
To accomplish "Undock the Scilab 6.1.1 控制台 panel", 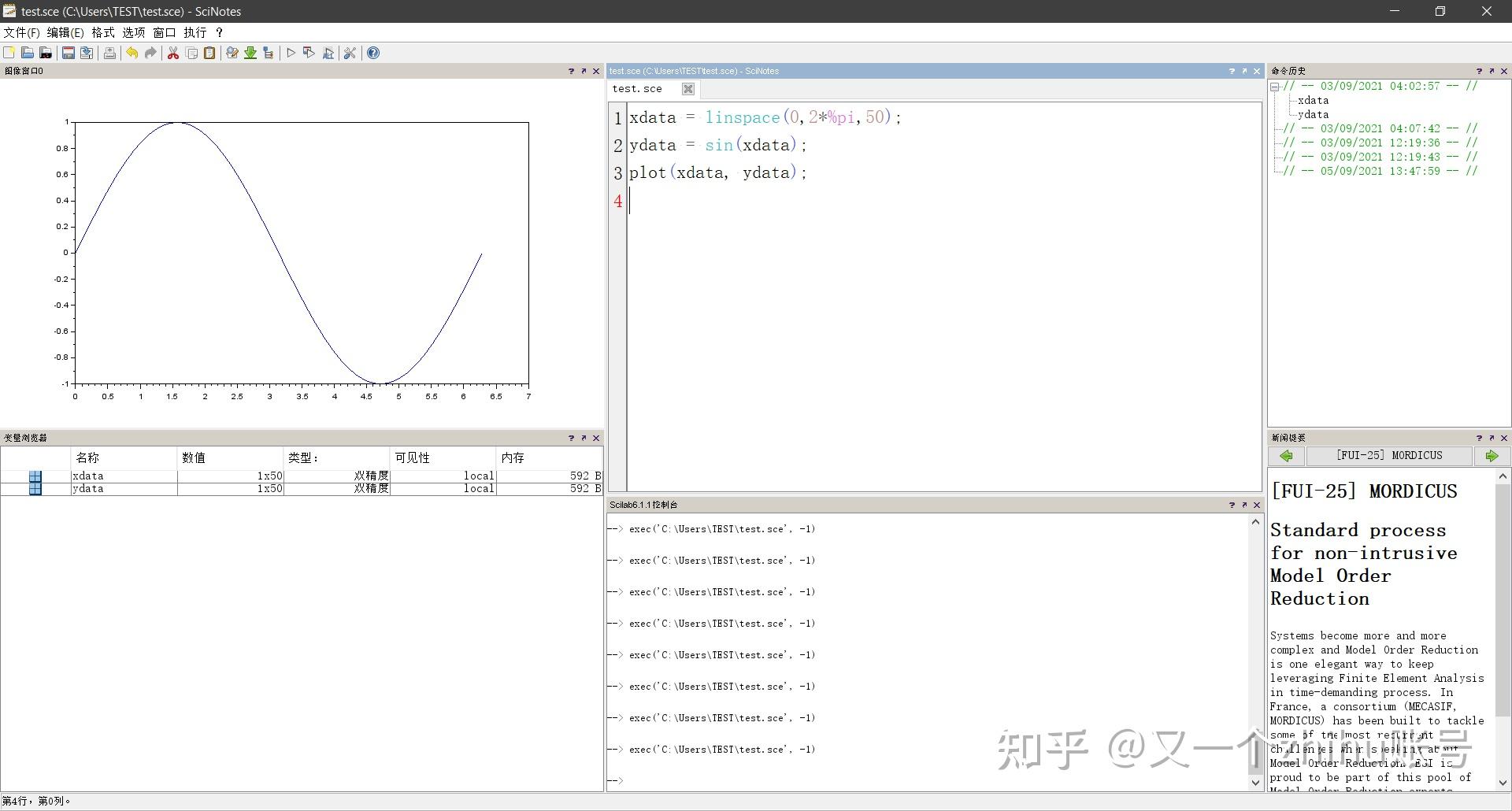I will pyautogui.click(x=1244, y=505).
